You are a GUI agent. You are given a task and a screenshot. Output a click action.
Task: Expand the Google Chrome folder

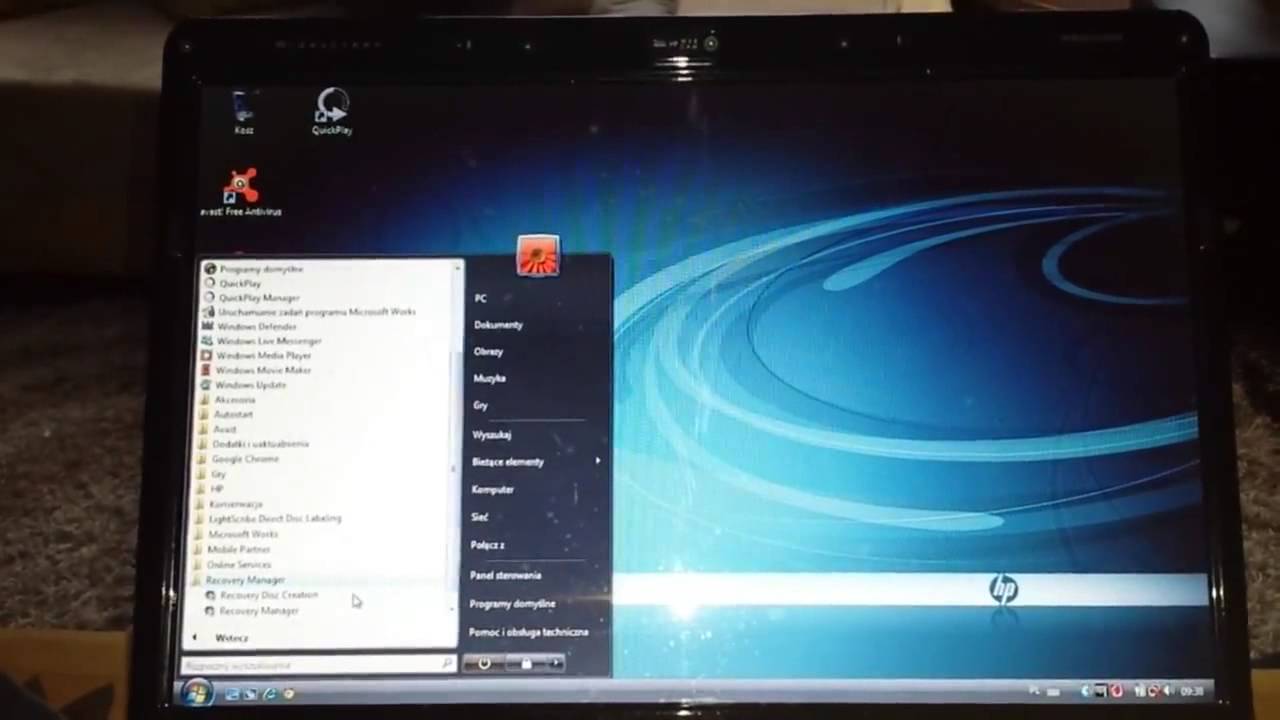[239, 459]
